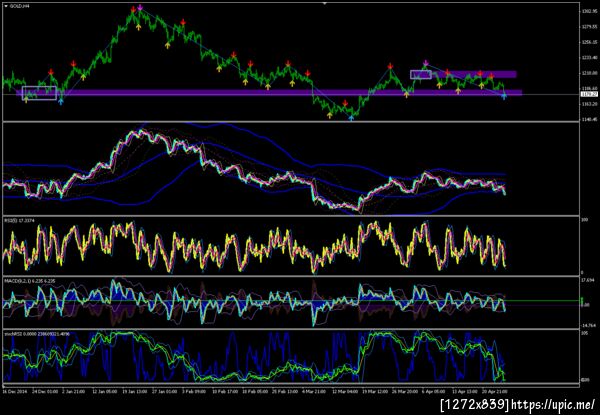Select the cyan arrow at the chart's last bar
This screenshot has height=415, width=600.
[x=504, y=96]
